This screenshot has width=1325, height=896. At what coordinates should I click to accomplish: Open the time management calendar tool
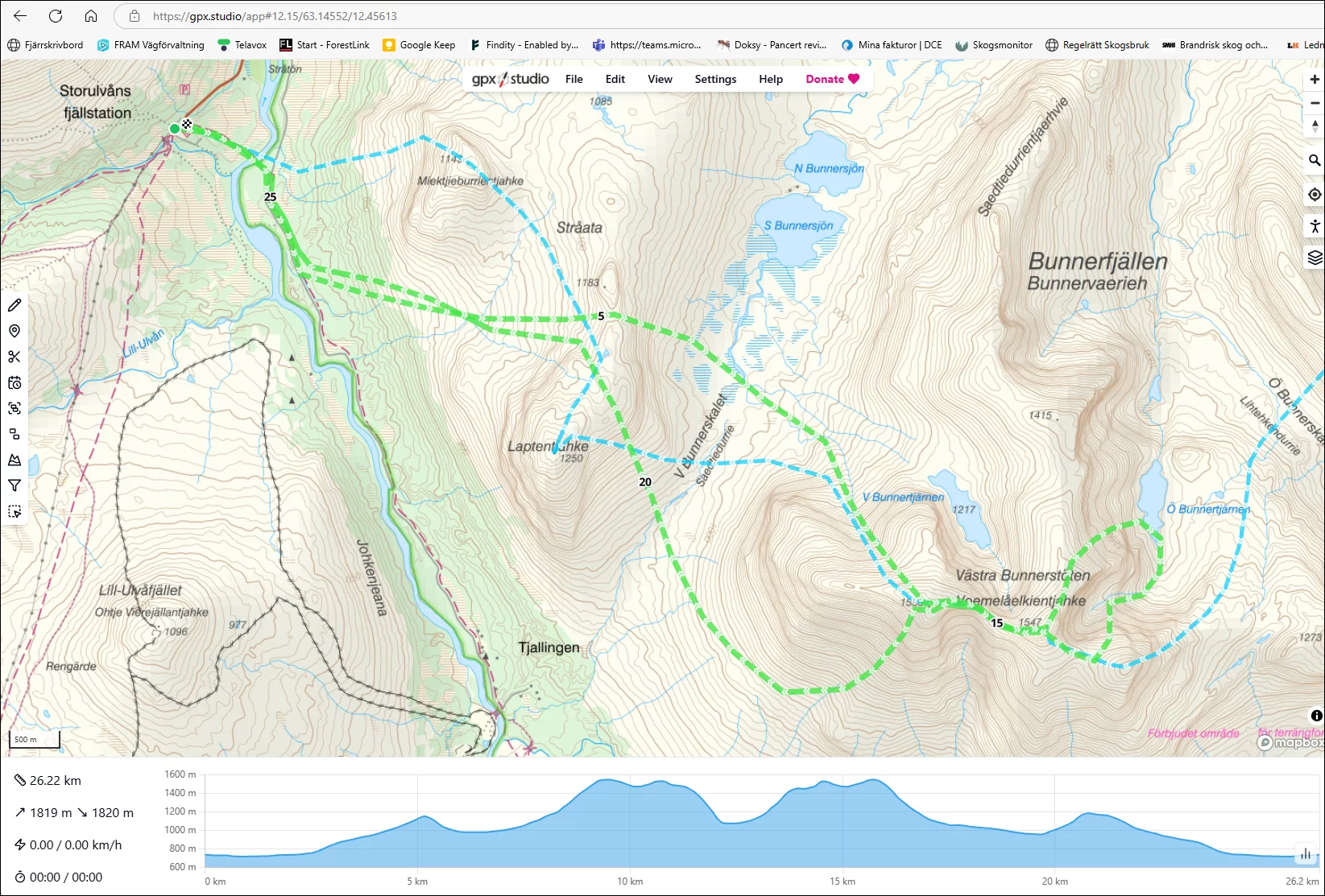[x=14, y=382]
